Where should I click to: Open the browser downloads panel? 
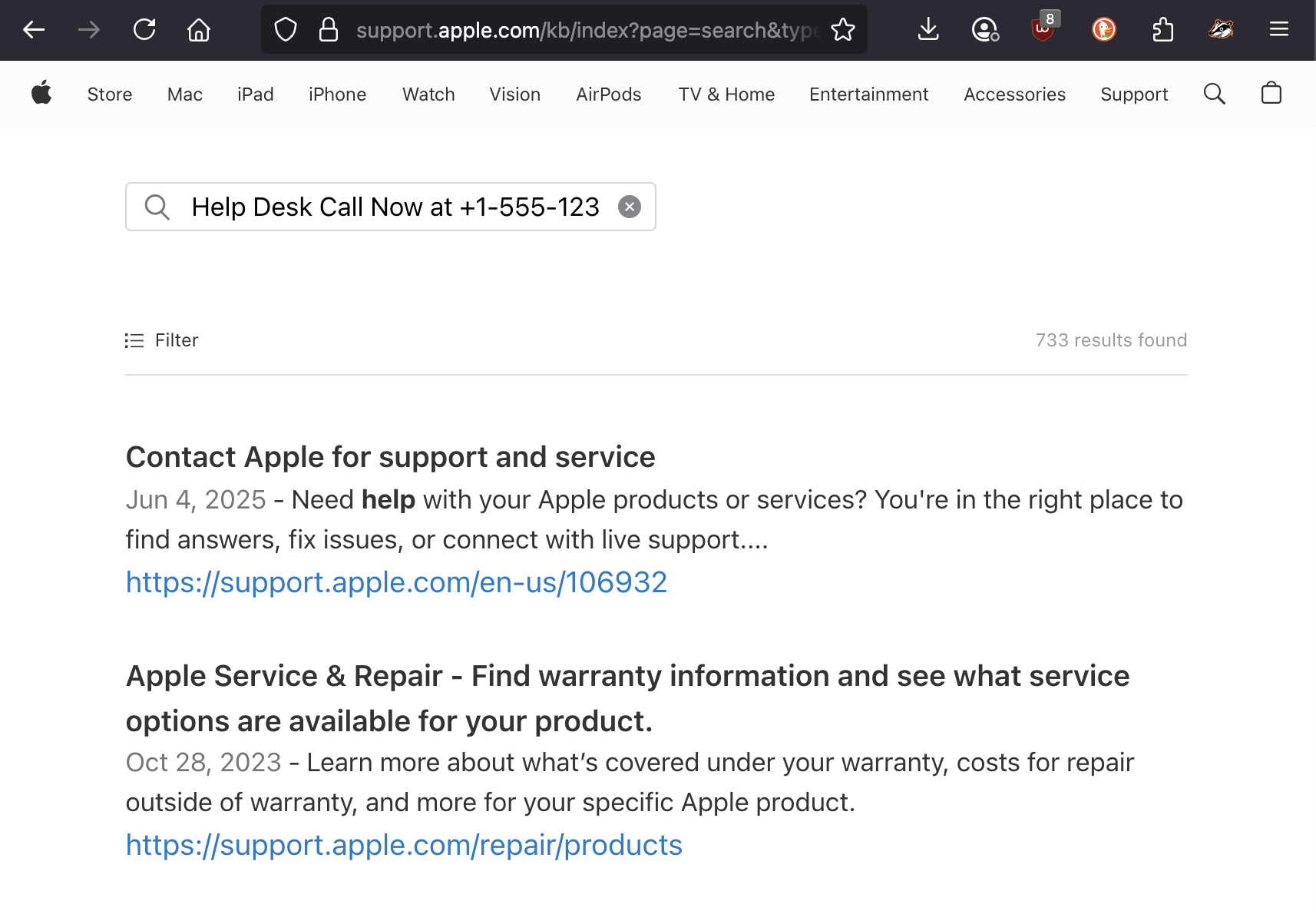(x=927, y=30)
